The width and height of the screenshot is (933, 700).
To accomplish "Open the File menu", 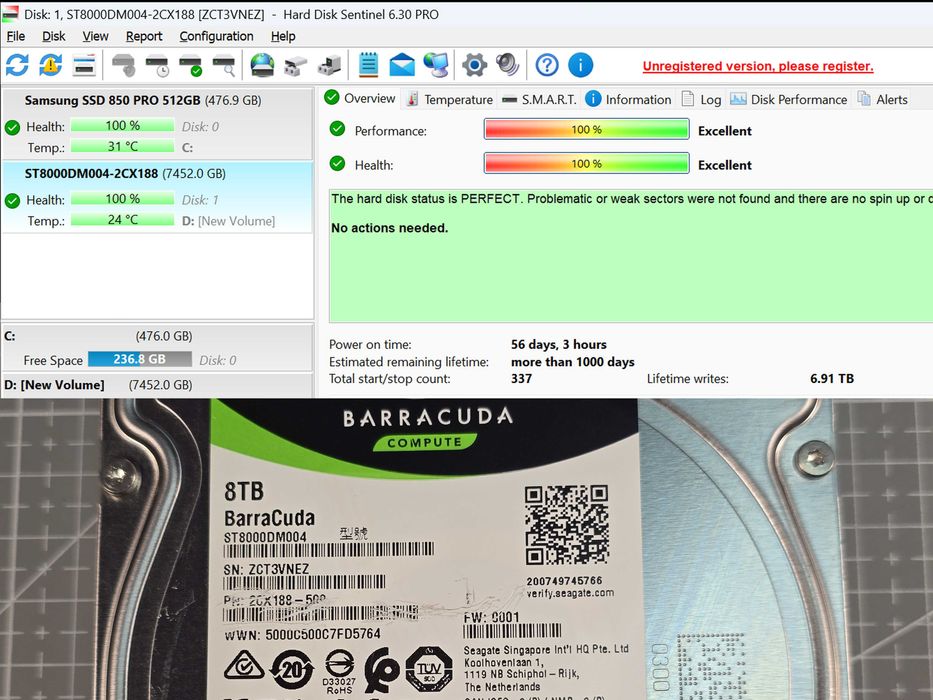I will tap(15, 36).
